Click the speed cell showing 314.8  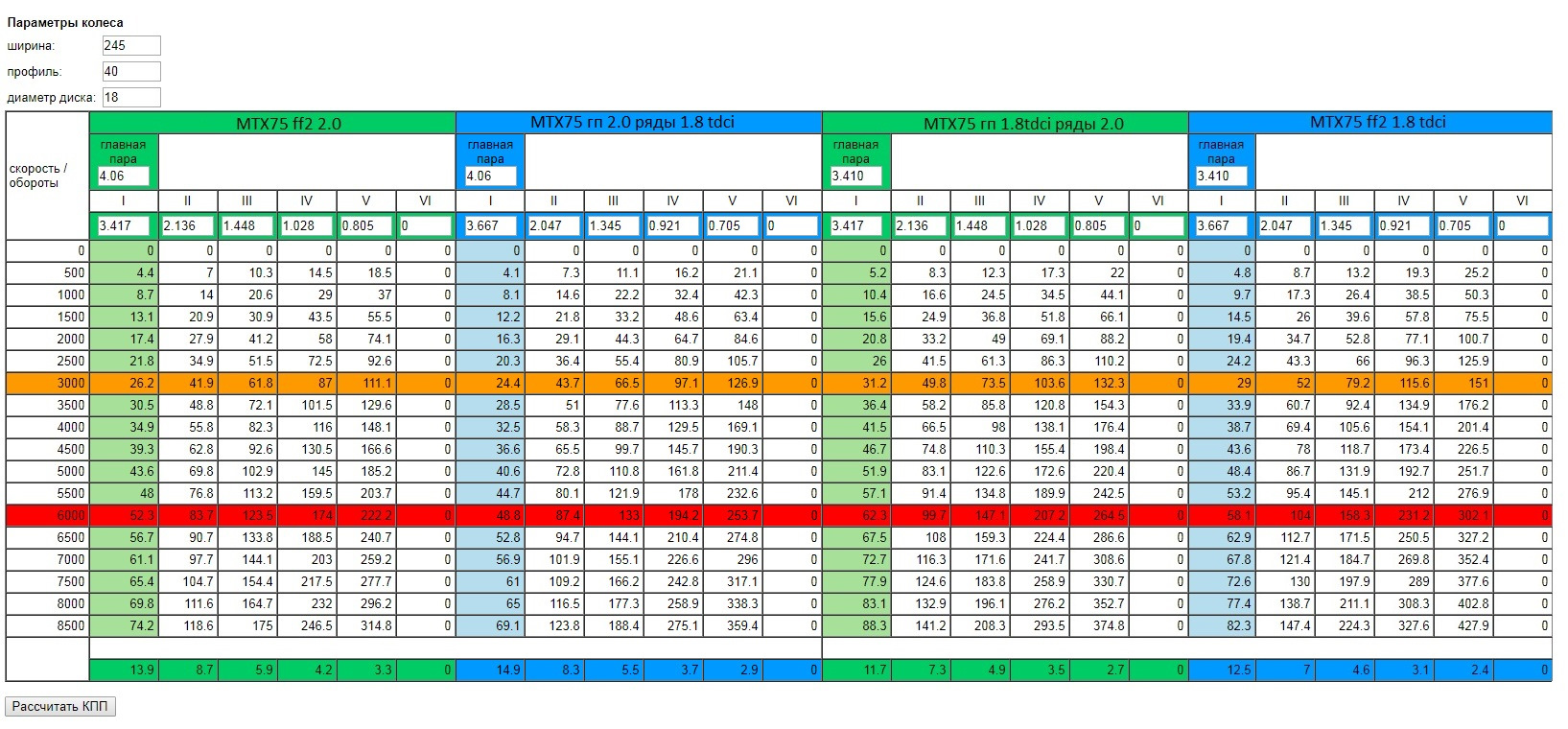[x=366, y=625]
